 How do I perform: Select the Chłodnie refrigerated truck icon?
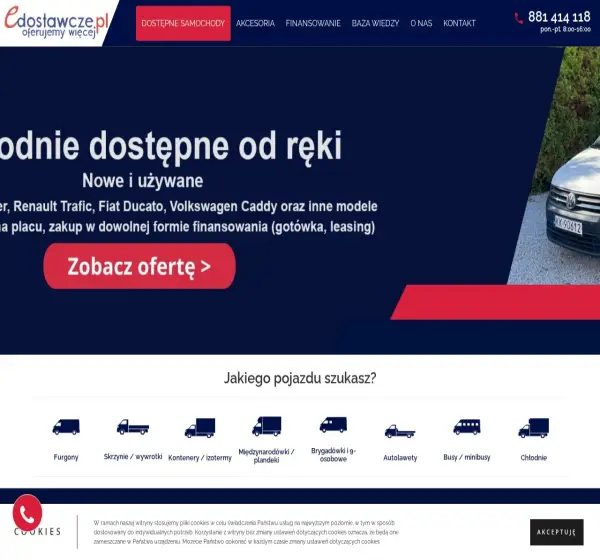(x=533, y=428)
